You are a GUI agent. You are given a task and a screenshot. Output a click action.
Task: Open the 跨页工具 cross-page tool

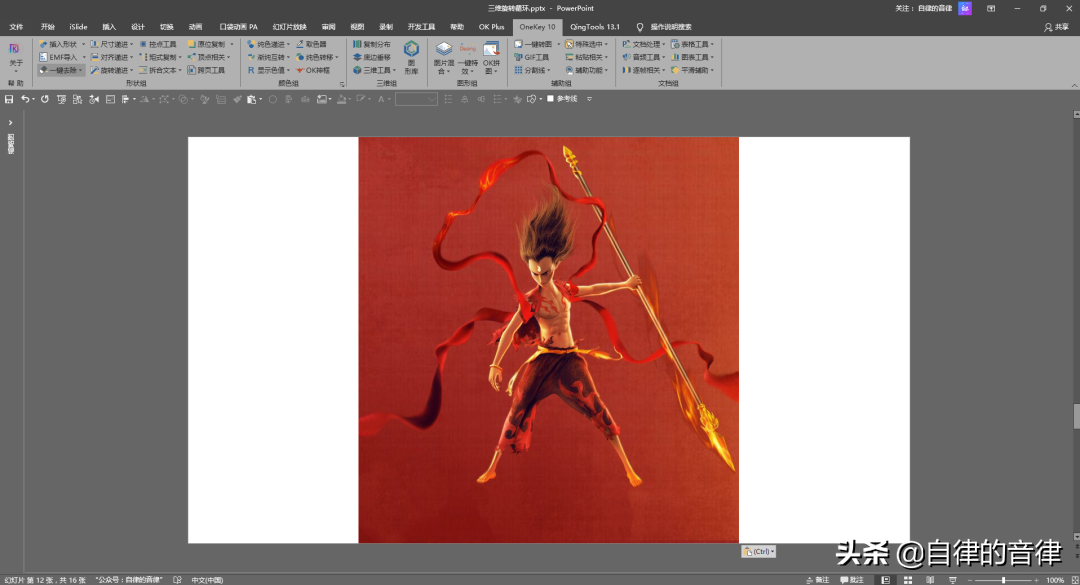pos(206,70)
